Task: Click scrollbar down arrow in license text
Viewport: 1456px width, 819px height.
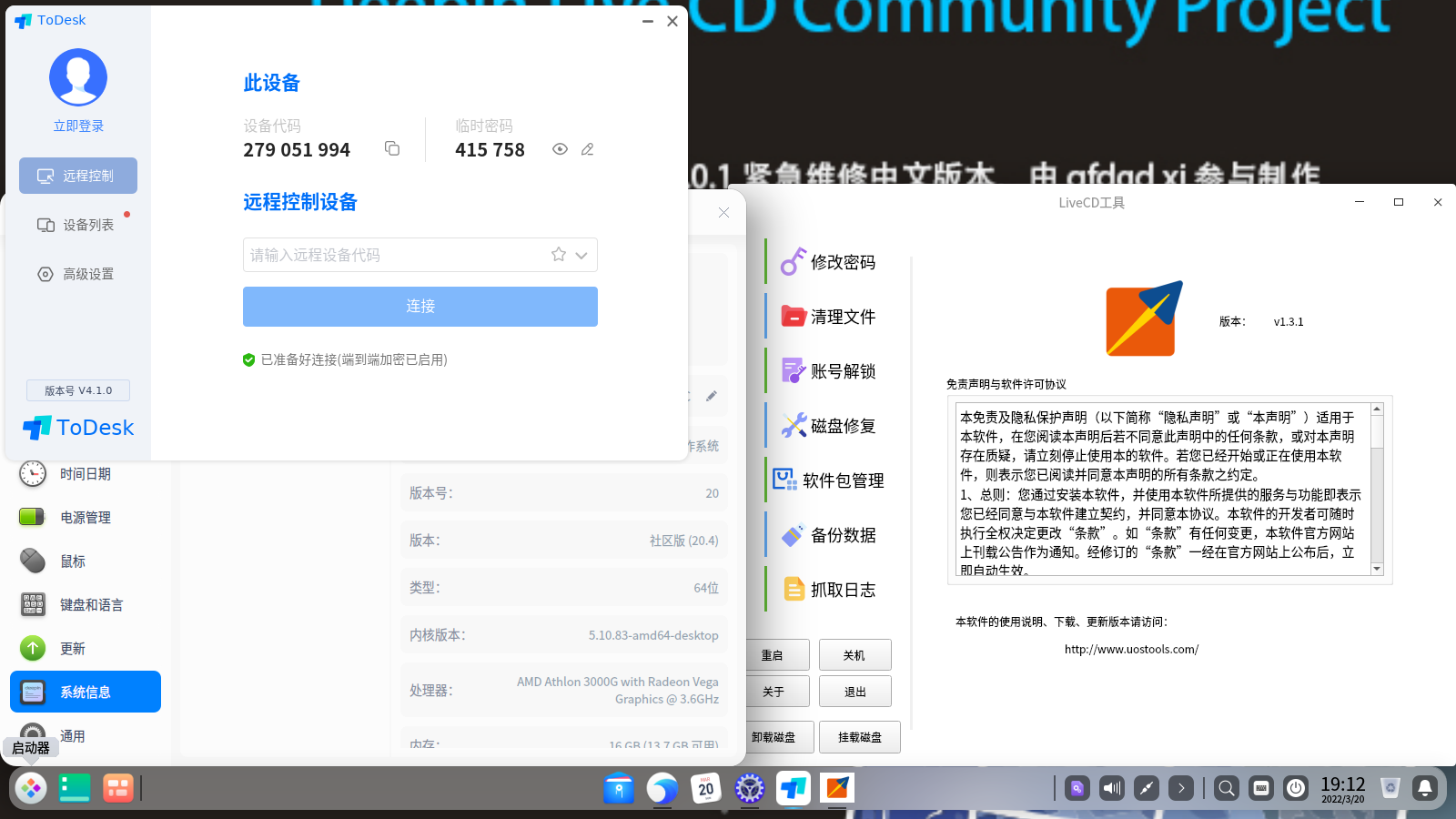Action: (x=1377, y=569)
